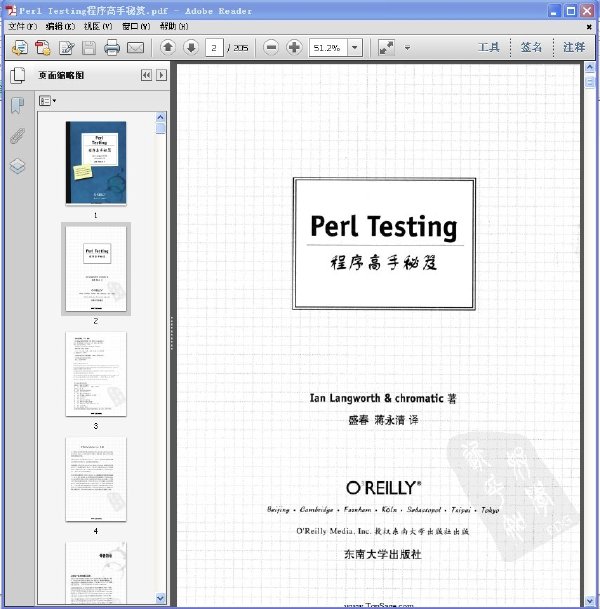Open the attachments paperclip panel
This screenshot has height=609, width=600.
pyautogui.click(x=17, y=136)
